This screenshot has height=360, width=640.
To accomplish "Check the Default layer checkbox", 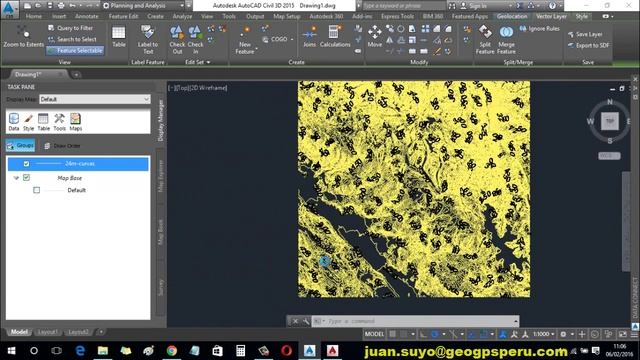I will (x=37, y=190).
